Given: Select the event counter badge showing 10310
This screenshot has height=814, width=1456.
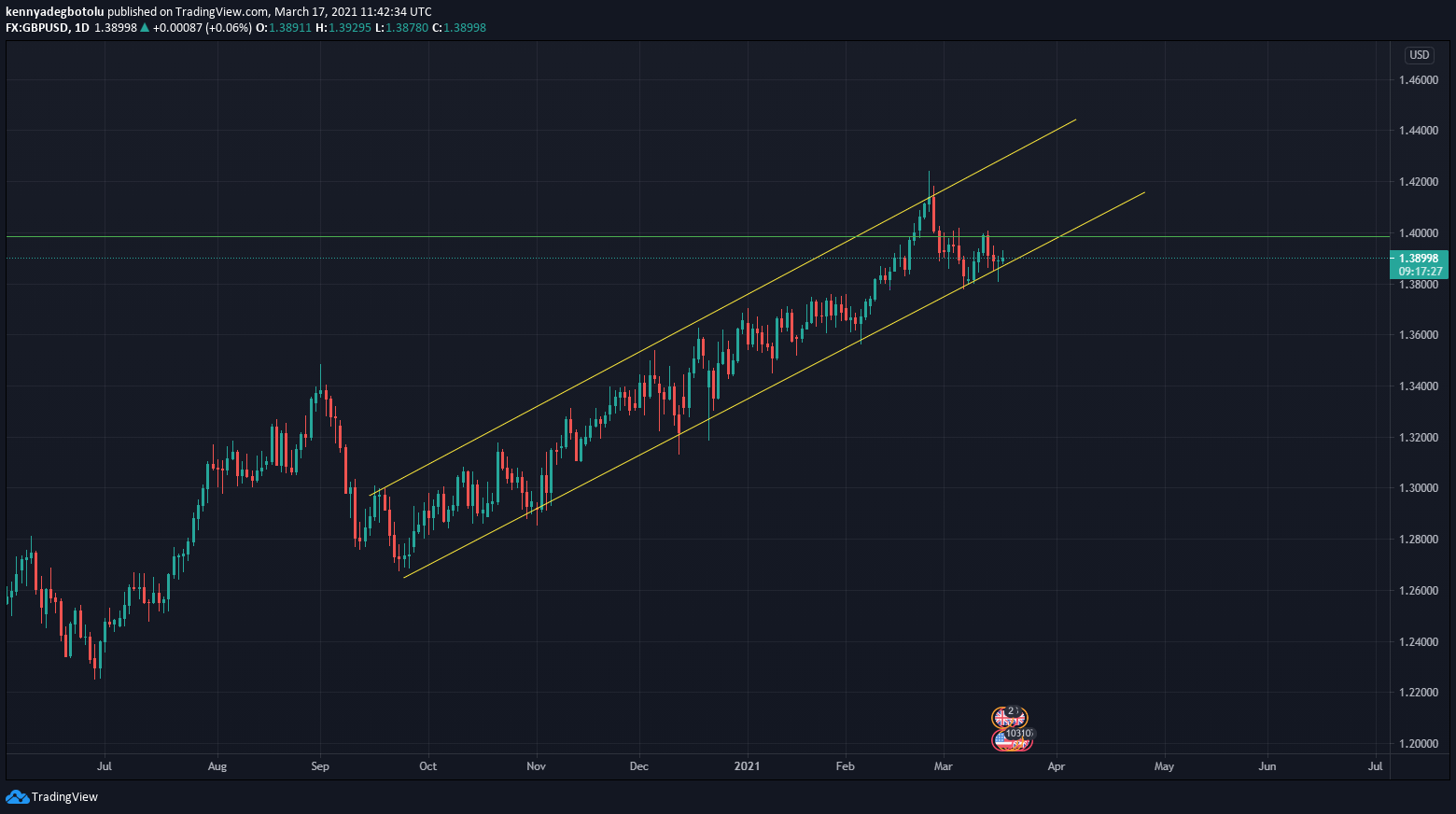Looking at the screenshot, I should click(x=1017, y=734).
